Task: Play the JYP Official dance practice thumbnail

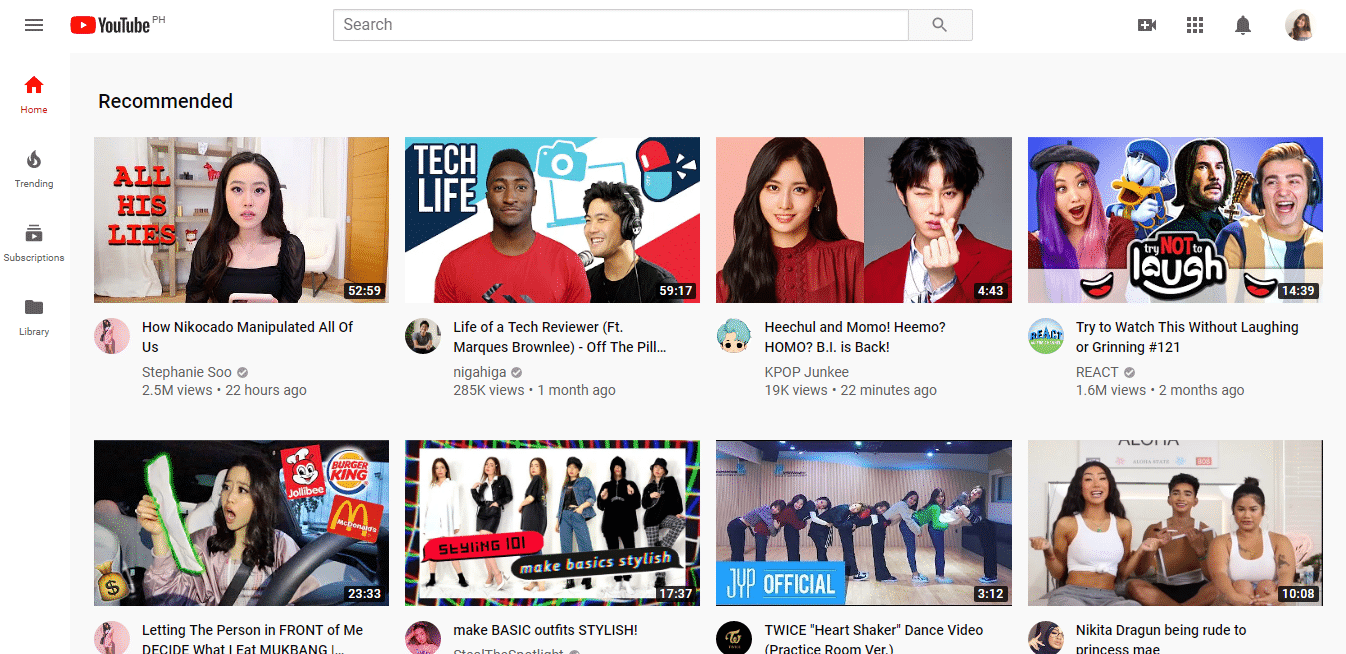Action: point(864,523)
